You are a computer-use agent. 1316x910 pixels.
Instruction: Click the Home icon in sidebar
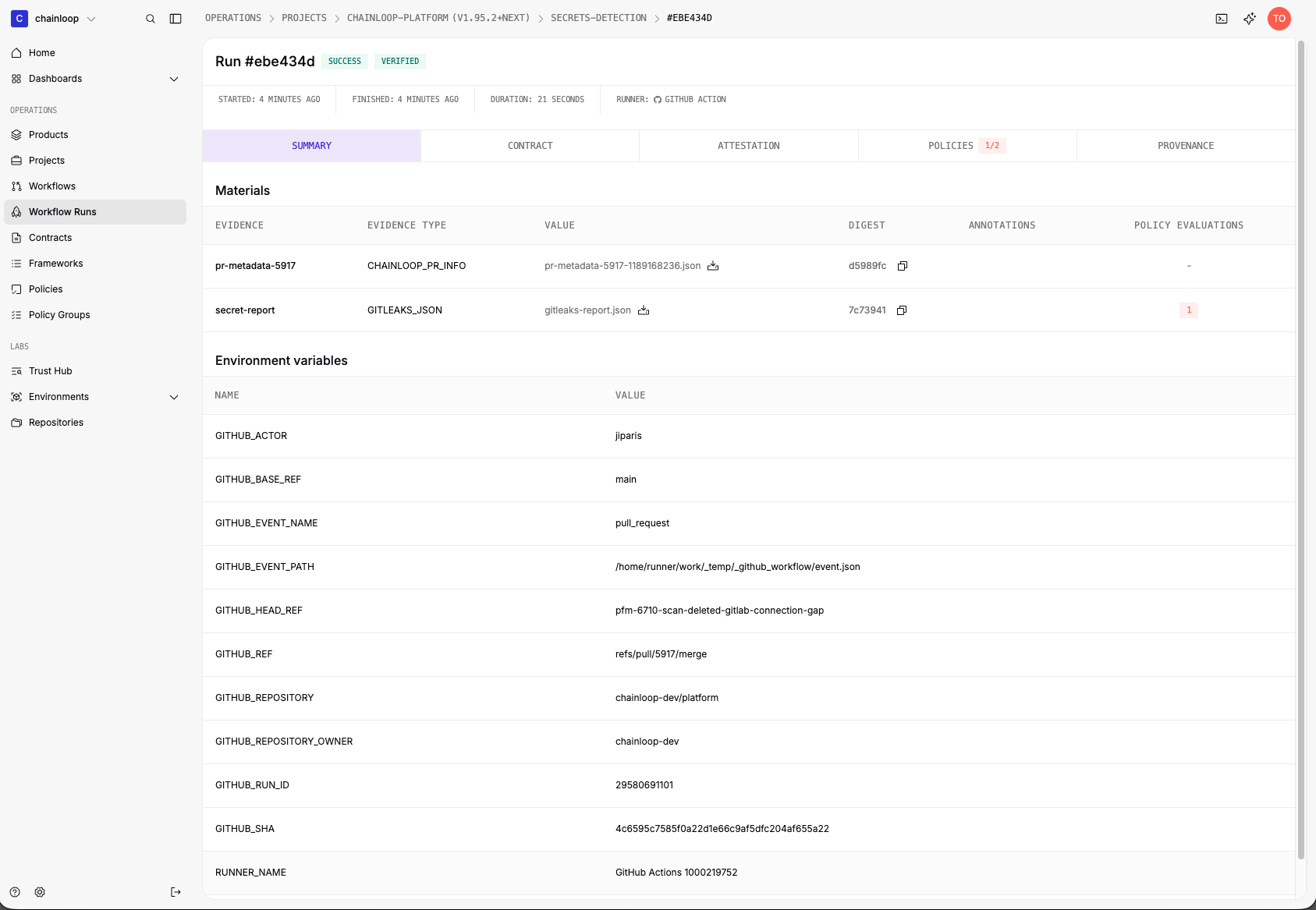16,53
